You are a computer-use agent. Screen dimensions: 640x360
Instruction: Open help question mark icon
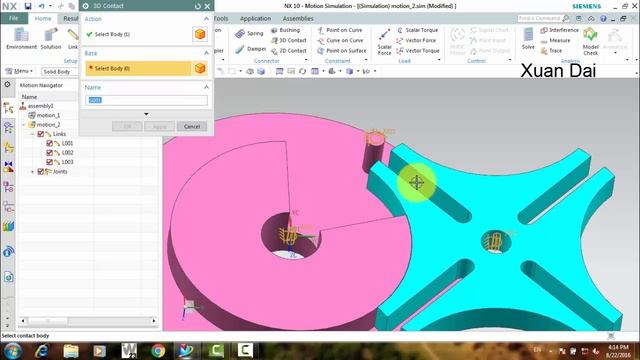point(603,18)
